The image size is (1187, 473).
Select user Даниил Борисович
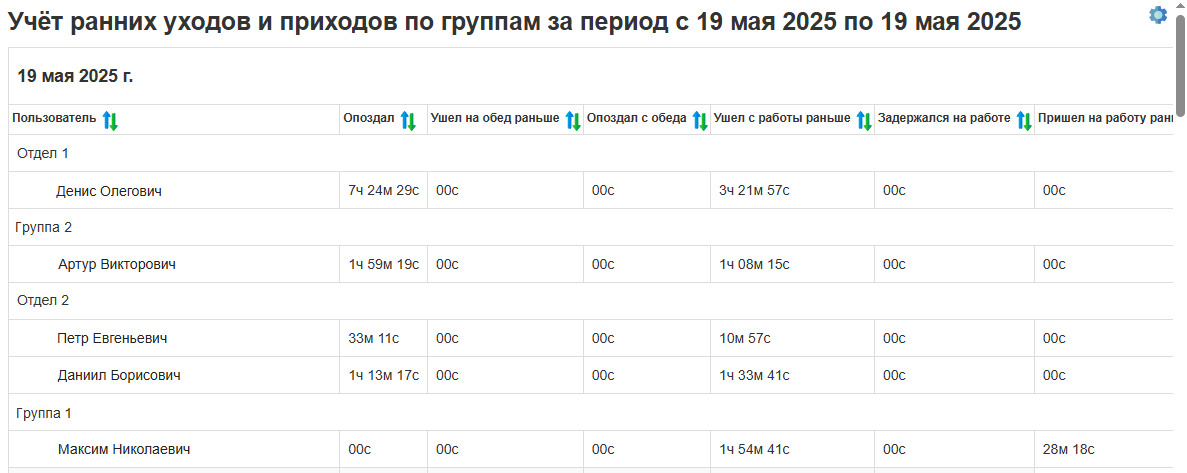point(119,375)
